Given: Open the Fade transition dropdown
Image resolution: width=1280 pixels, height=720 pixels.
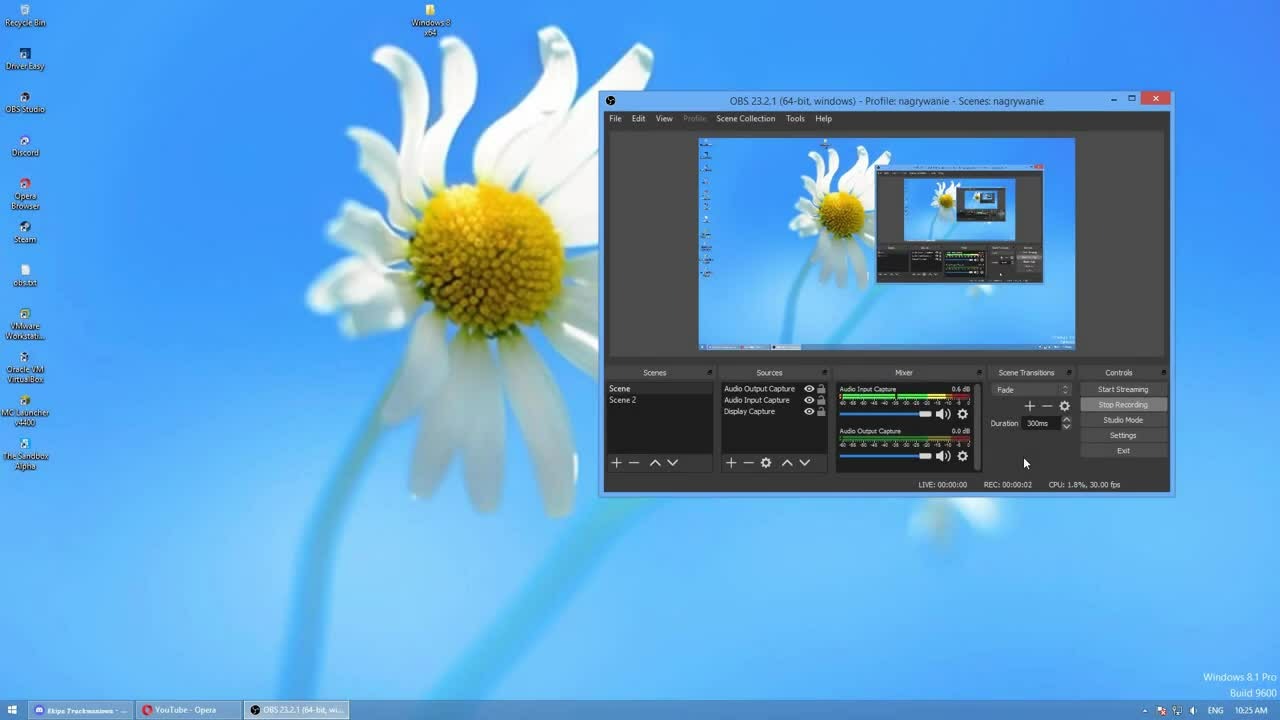Looking at the screenshot, I should point(1032,390).
